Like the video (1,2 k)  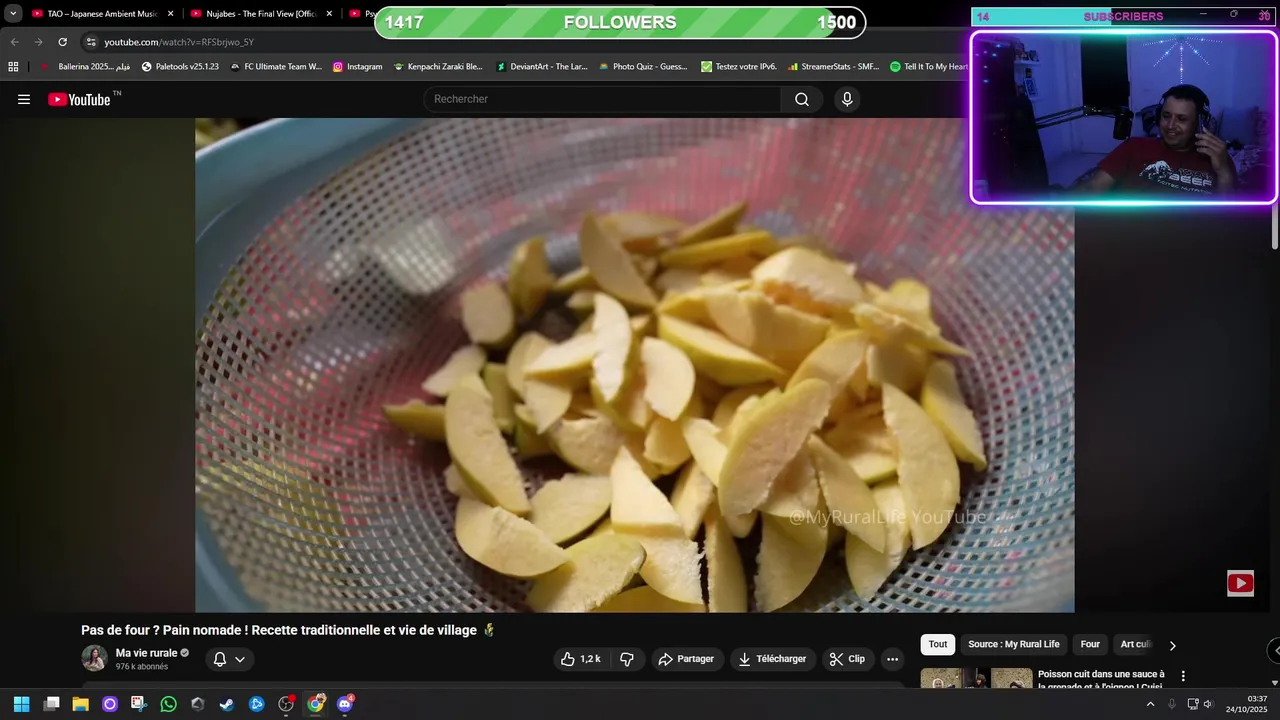pos(580,659)
